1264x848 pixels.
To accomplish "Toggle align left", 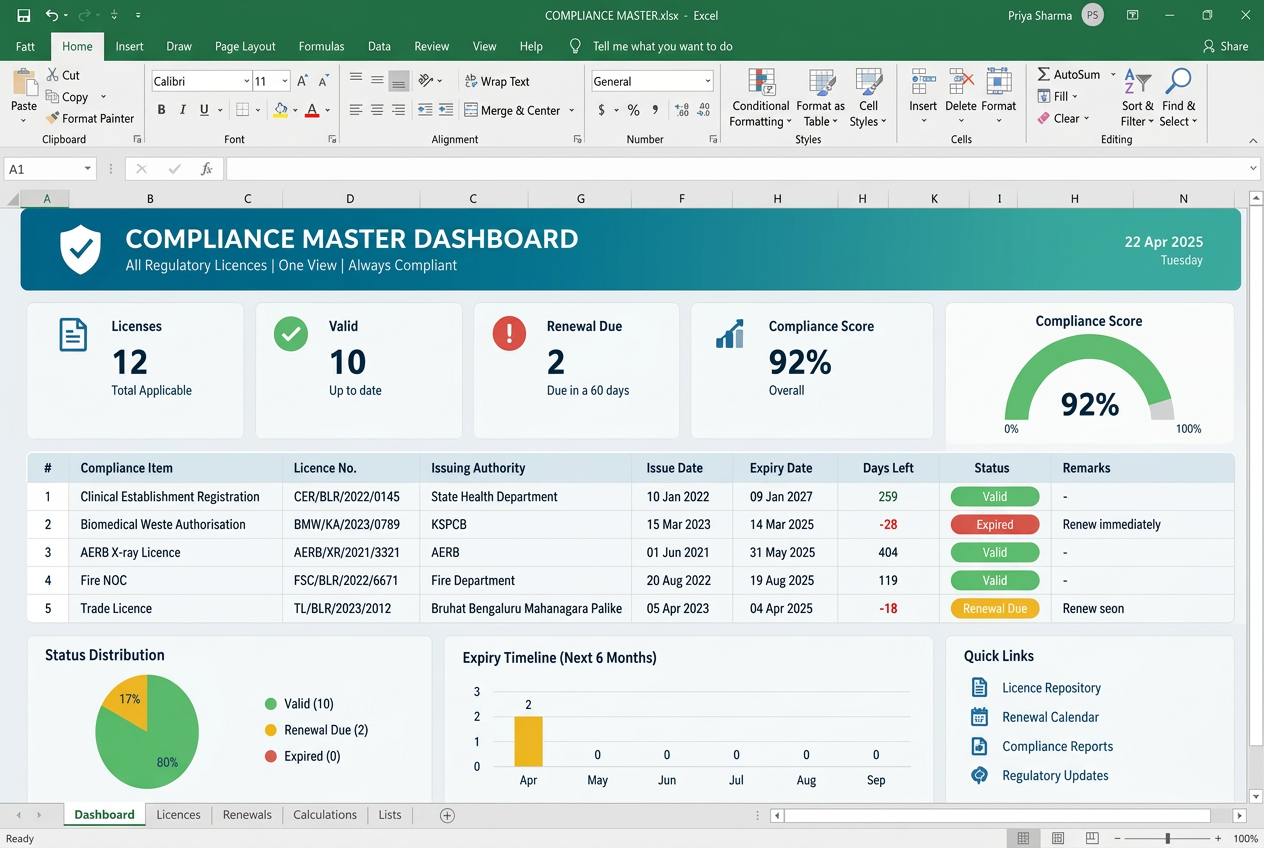I will pyautogui.click(x=356, y=110).
